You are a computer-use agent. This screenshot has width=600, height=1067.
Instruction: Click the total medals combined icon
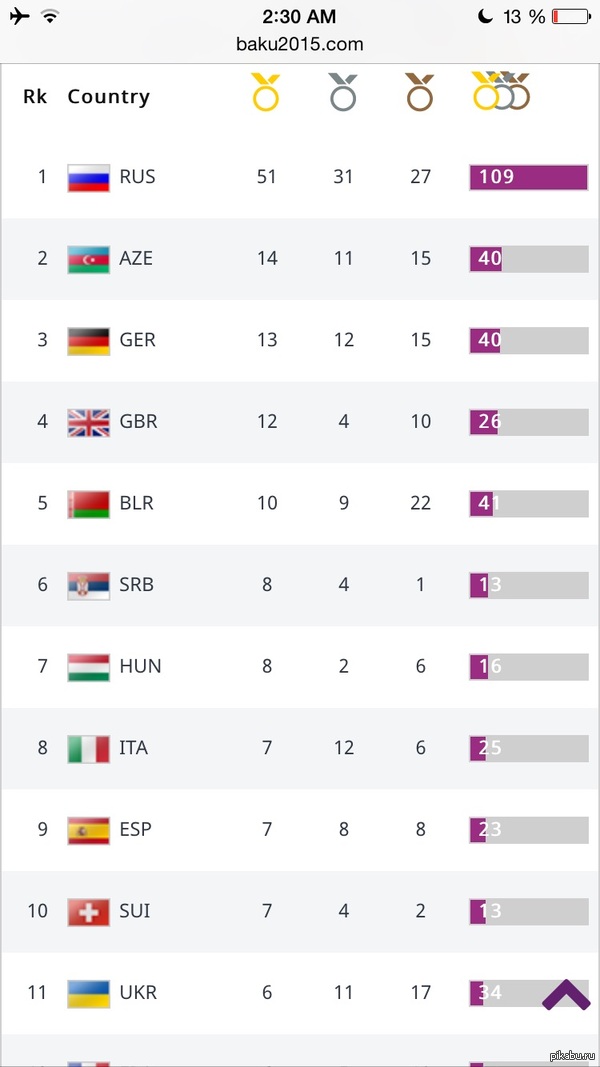coord(501,92)
